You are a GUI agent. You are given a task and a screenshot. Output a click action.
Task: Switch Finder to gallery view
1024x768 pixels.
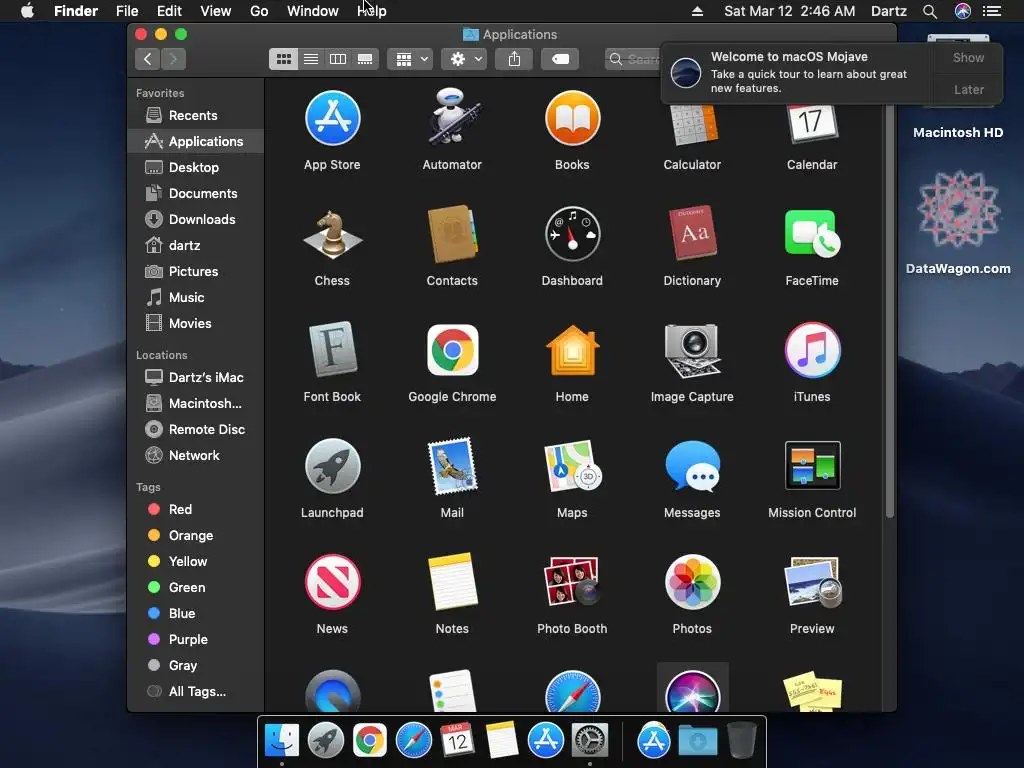tap(365, 59)
